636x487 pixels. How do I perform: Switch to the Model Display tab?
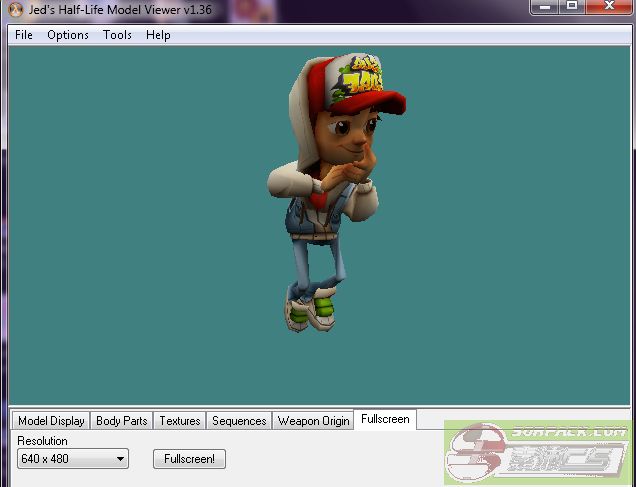51,420
